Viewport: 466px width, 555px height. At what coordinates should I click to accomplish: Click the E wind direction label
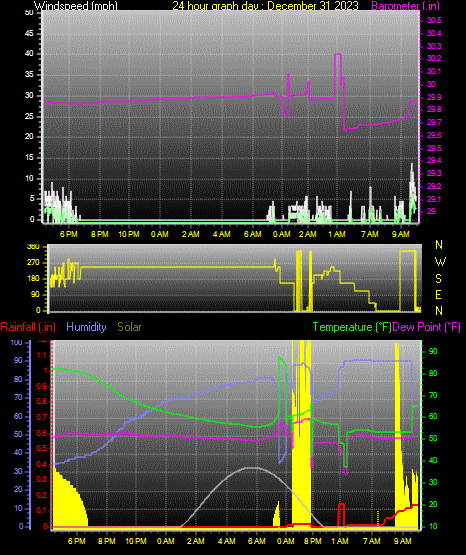pyautogui.click(x=438, y=294)
